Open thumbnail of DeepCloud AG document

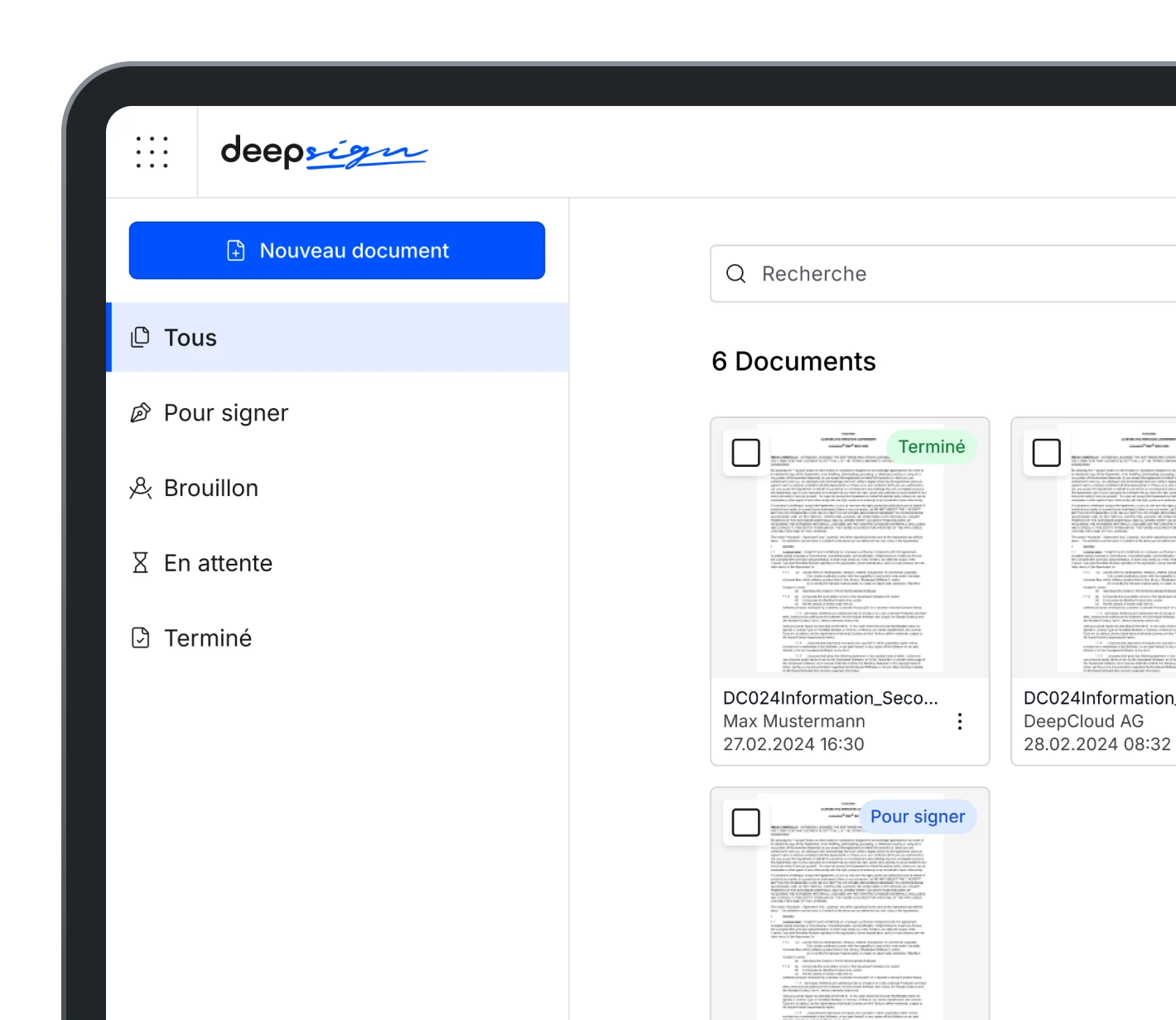(1094, 548)
